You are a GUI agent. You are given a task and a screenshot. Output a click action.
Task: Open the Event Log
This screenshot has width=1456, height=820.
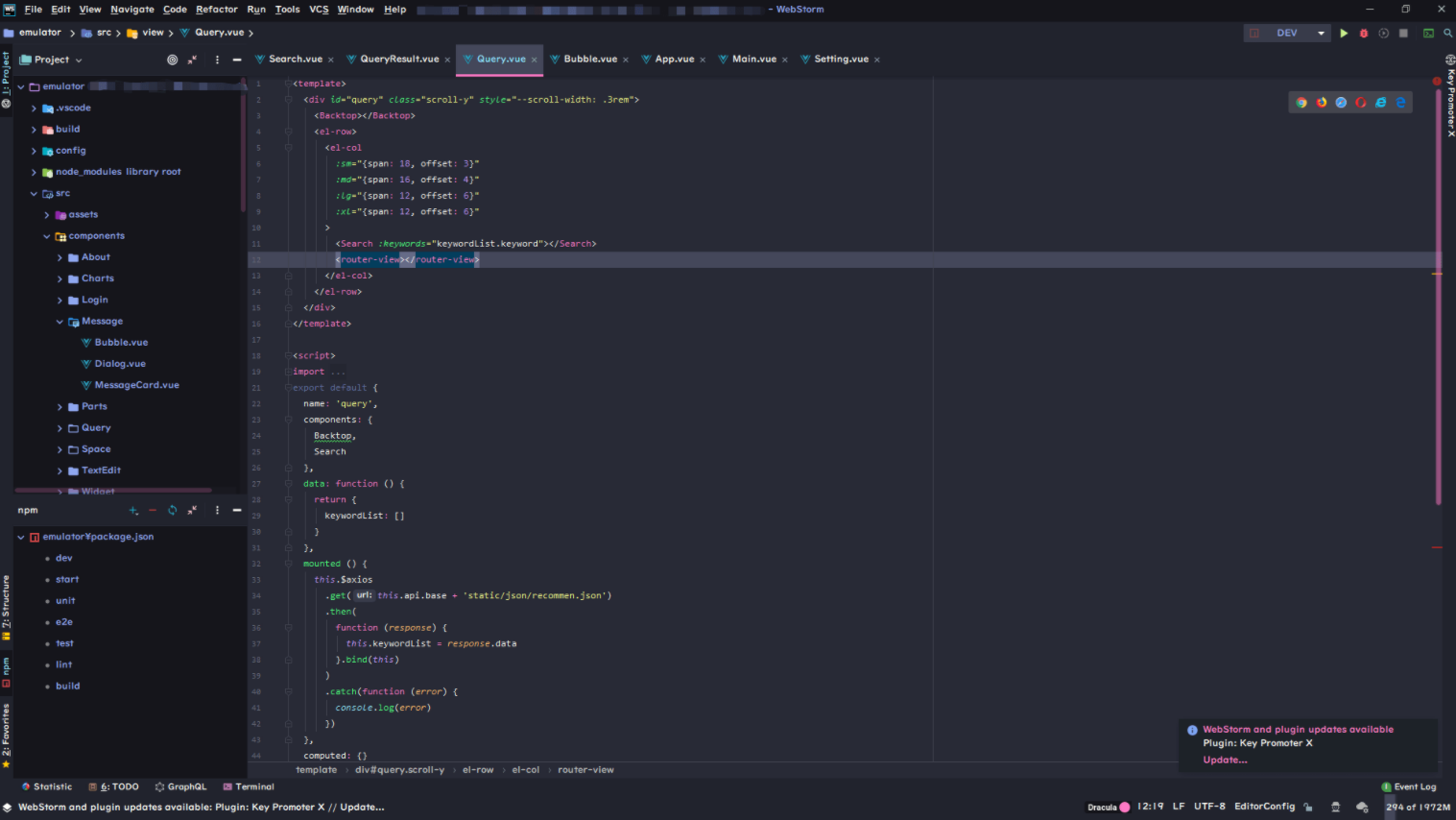1409,787
